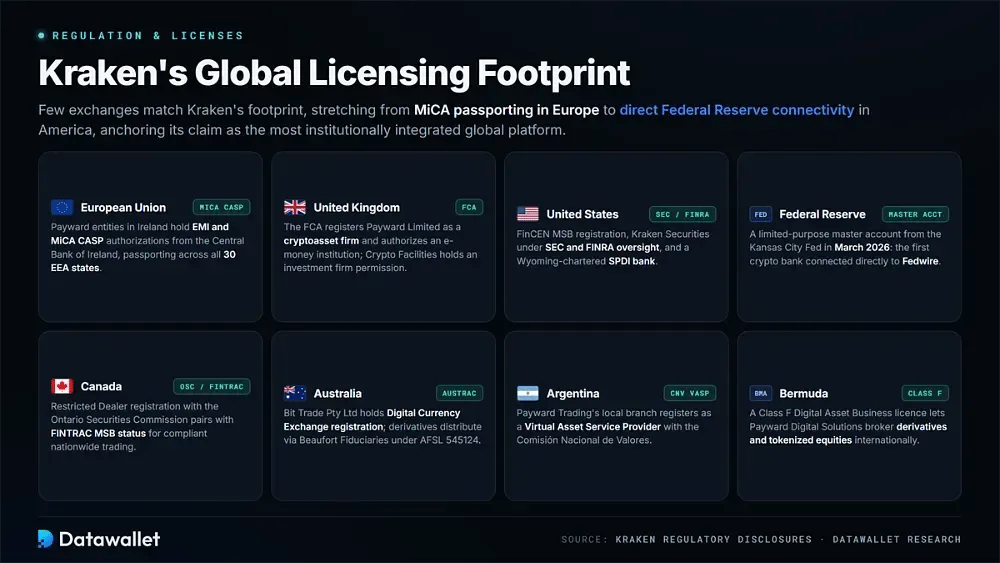1000x563 pixels.
Task: Click the 'REGULATION & LICENSES' label
Action: pyautogui.click(x=147, y=36)
